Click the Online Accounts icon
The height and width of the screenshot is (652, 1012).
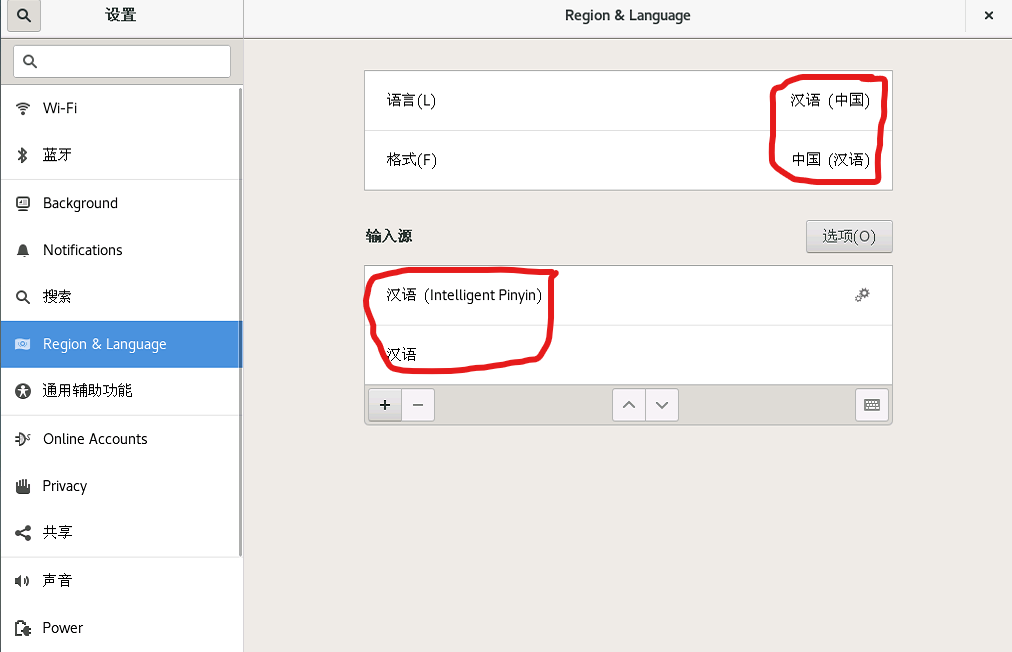click(x=23, y=439)
